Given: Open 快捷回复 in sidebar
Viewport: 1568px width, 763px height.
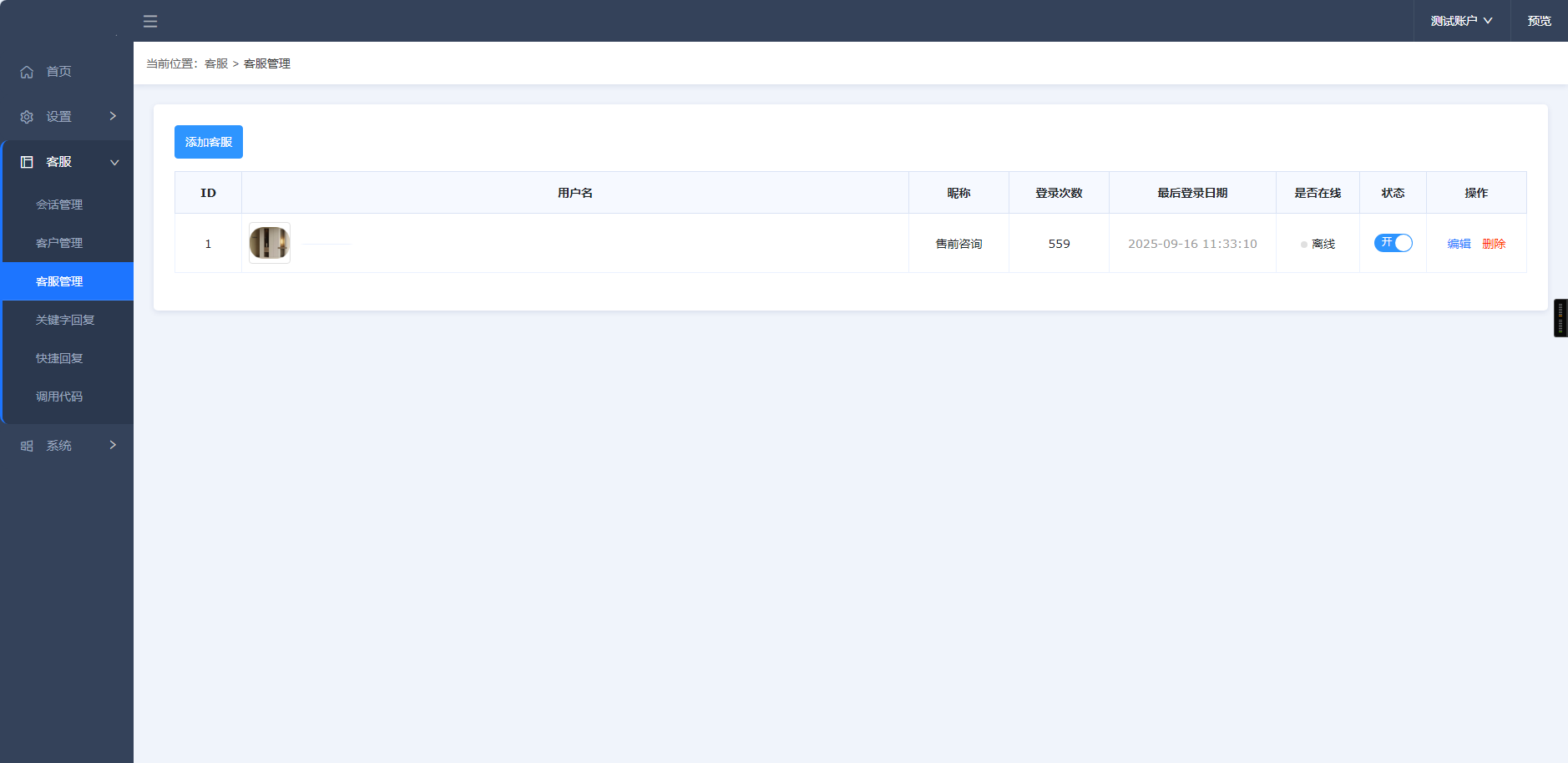Looking at the screenshot, I should (59, 358).
